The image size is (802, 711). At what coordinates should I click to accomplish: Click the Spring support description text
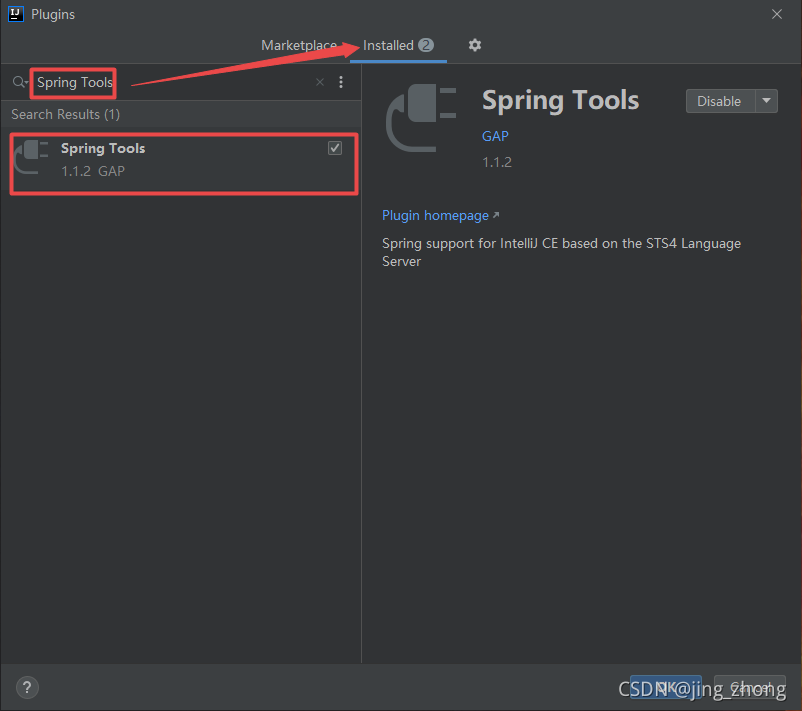point(561,252)
